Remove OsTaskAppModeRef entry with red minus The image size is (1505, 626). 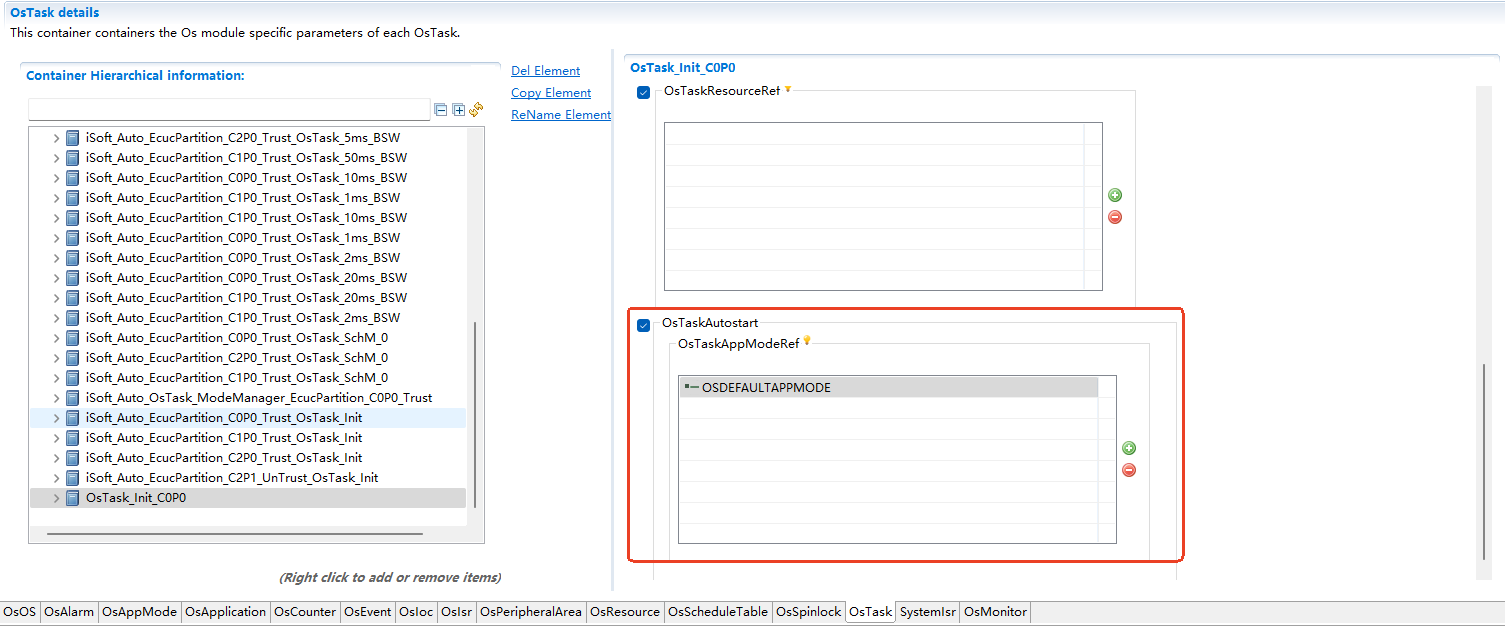(x=1129, y=470)
